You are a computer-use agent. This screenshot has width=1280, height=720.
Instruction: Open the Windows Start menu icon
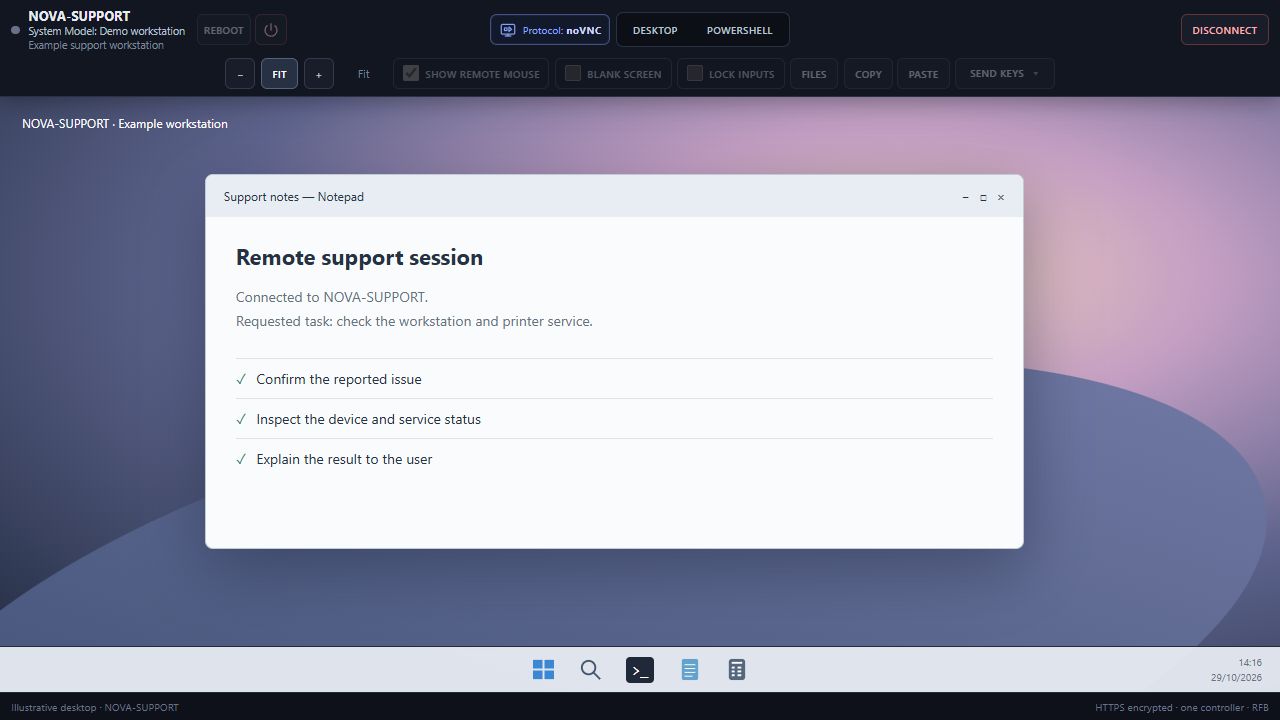tap(543, 670)
